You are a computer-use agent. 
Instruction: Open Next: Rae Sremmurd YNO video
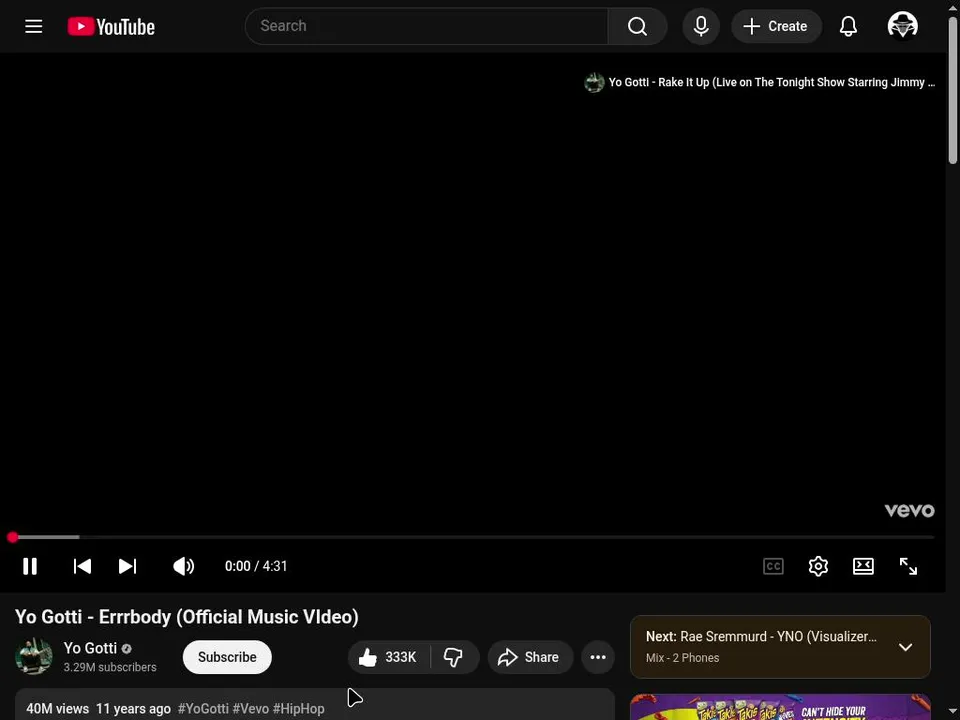click(761, 637)
